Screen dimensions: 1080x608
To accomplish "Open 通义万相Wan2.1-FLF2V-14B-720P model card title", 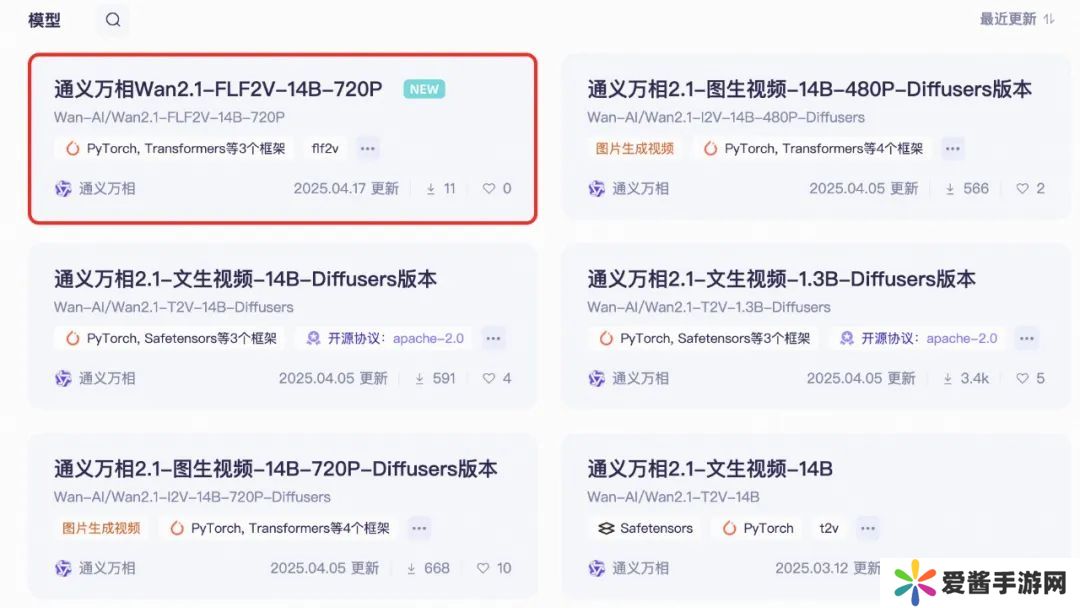I will tap(218, 89).
